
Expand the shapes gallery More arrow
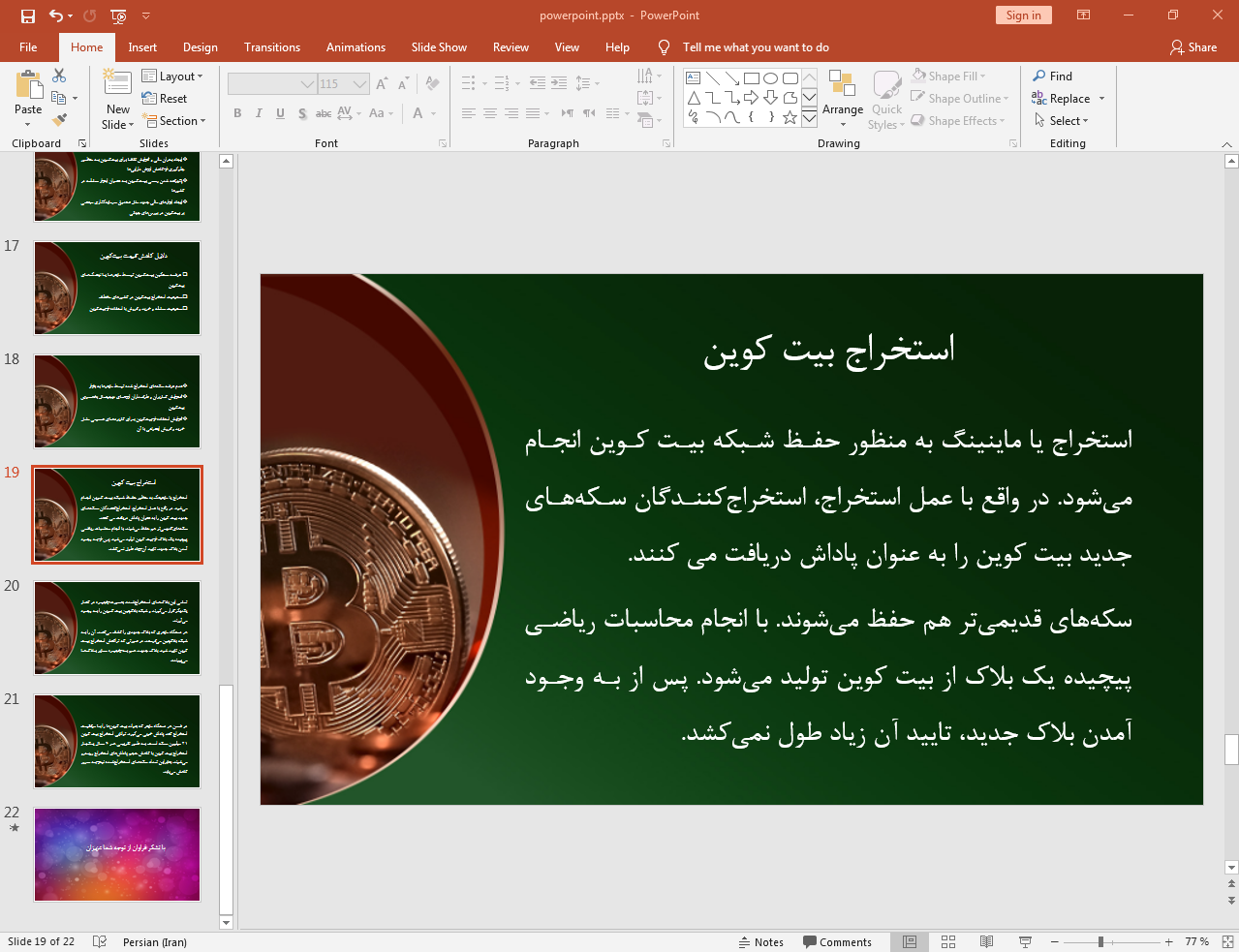coord(809,117)
